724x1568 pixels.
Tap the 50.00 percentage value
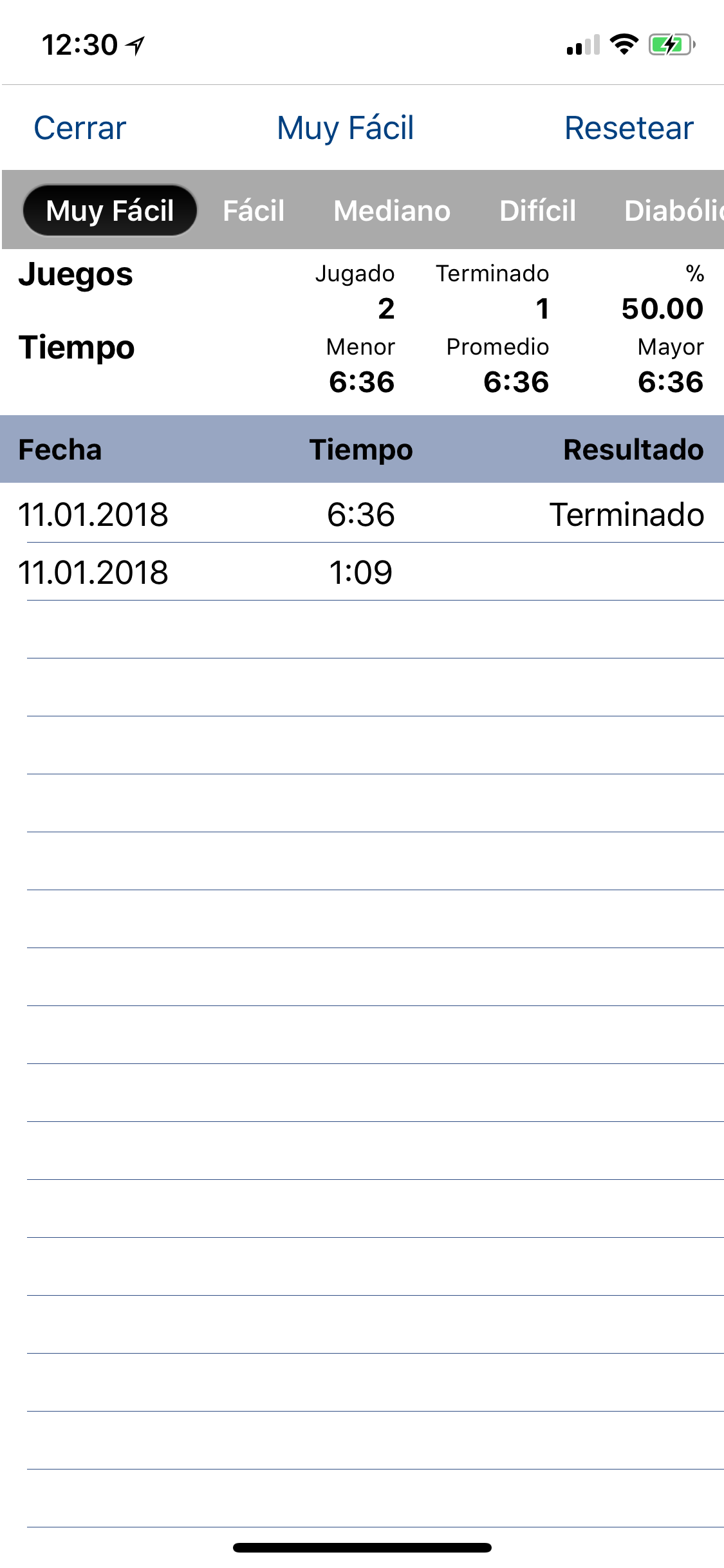(x=662, y=308)
